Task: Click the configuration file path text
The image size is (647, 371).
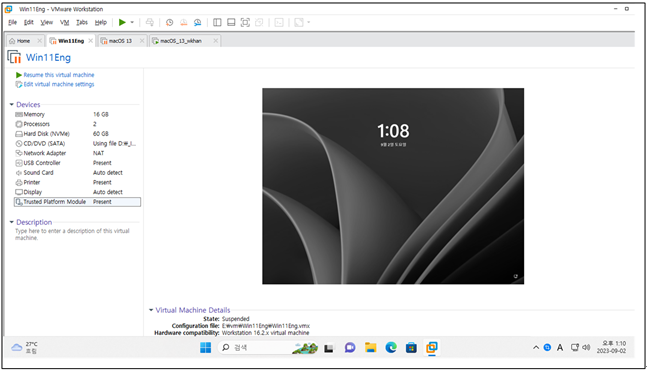Action: (x=266, y=326)
